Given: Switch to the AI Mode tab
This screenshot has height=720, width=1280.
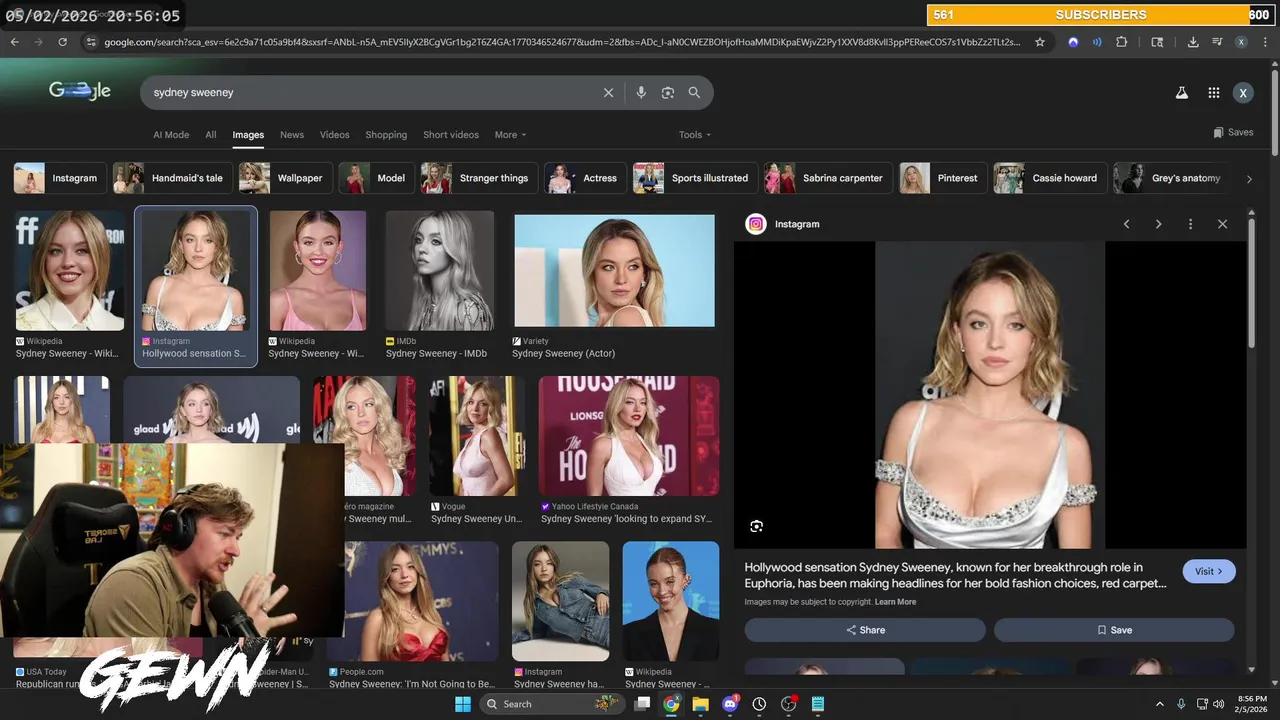Looking at the screenshot, I should (x=171, y=135).
